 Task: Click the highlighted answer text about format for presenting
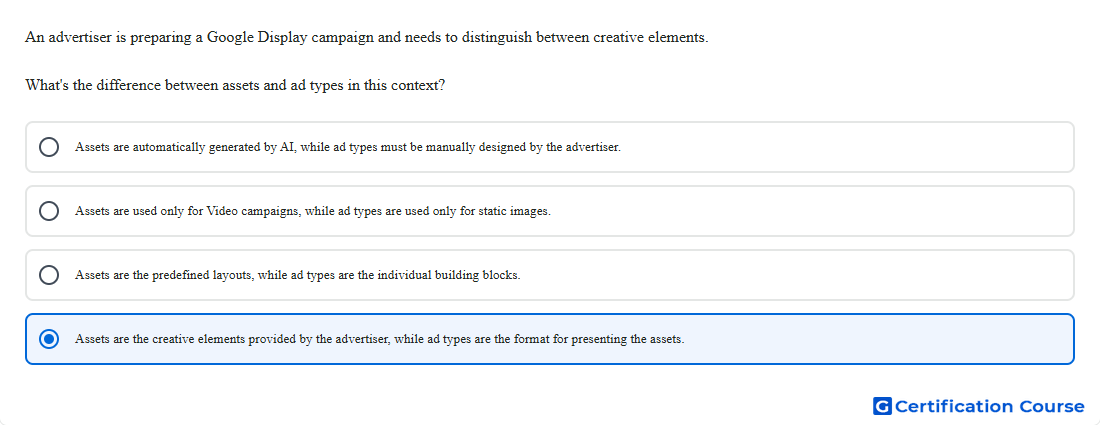tap(380, 339)
